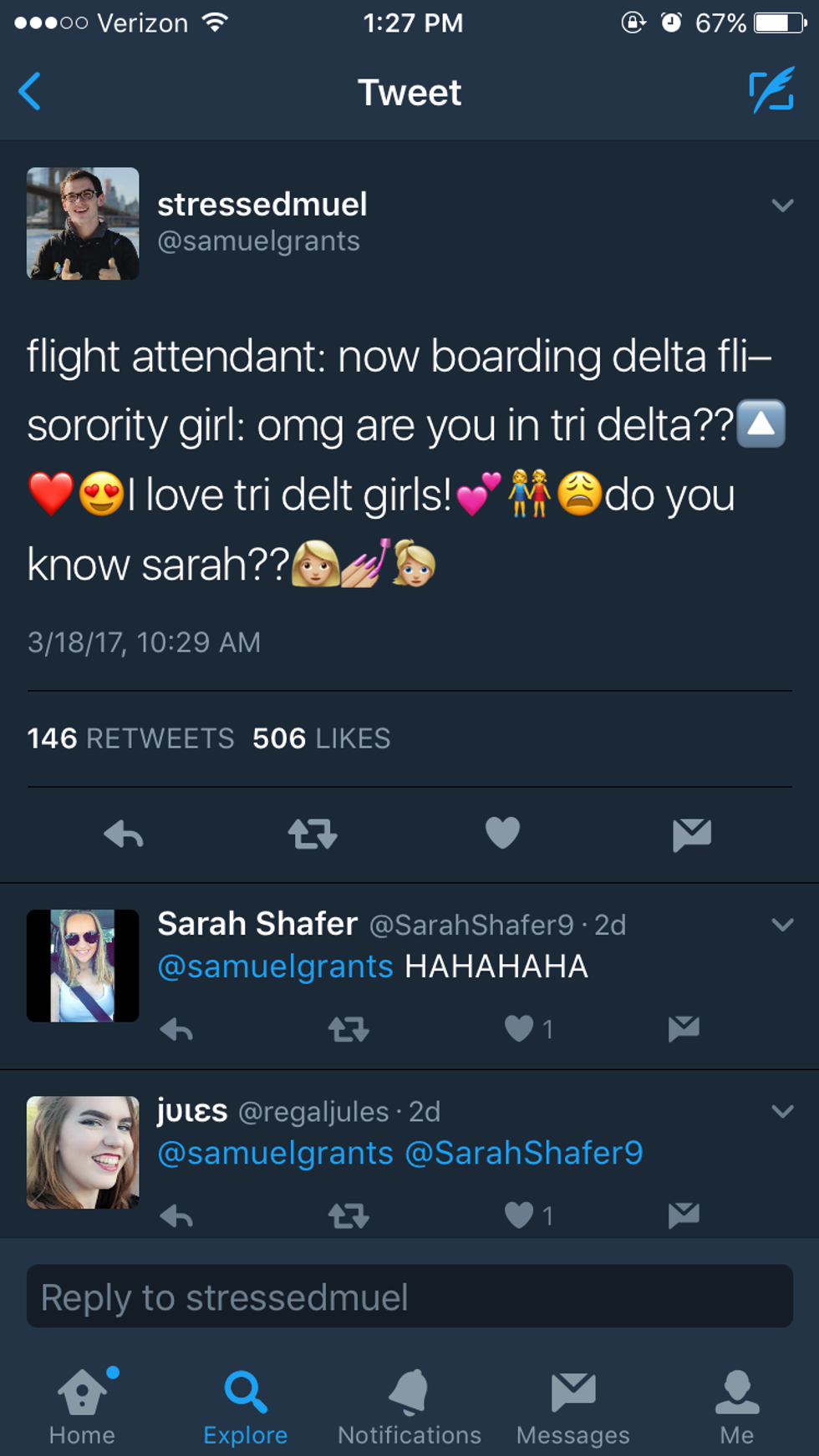Tap the Reply to stressedmuel field
819x1456 pixels.
pos(409,1296)
